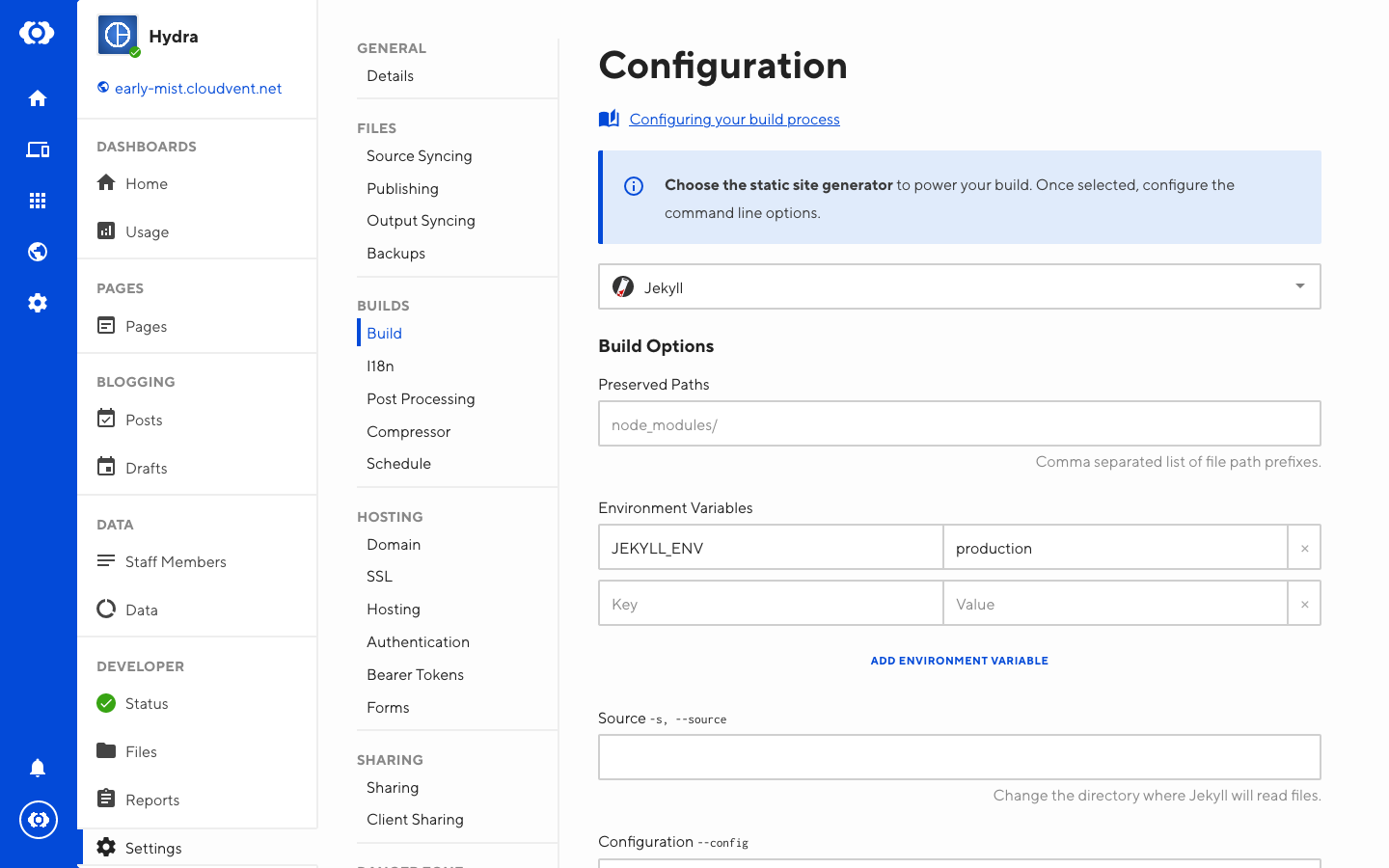Open Source Syncing settings
The width and height of the screenshot is (1389, 868).
pyautogui.click(x=420, y=156)
